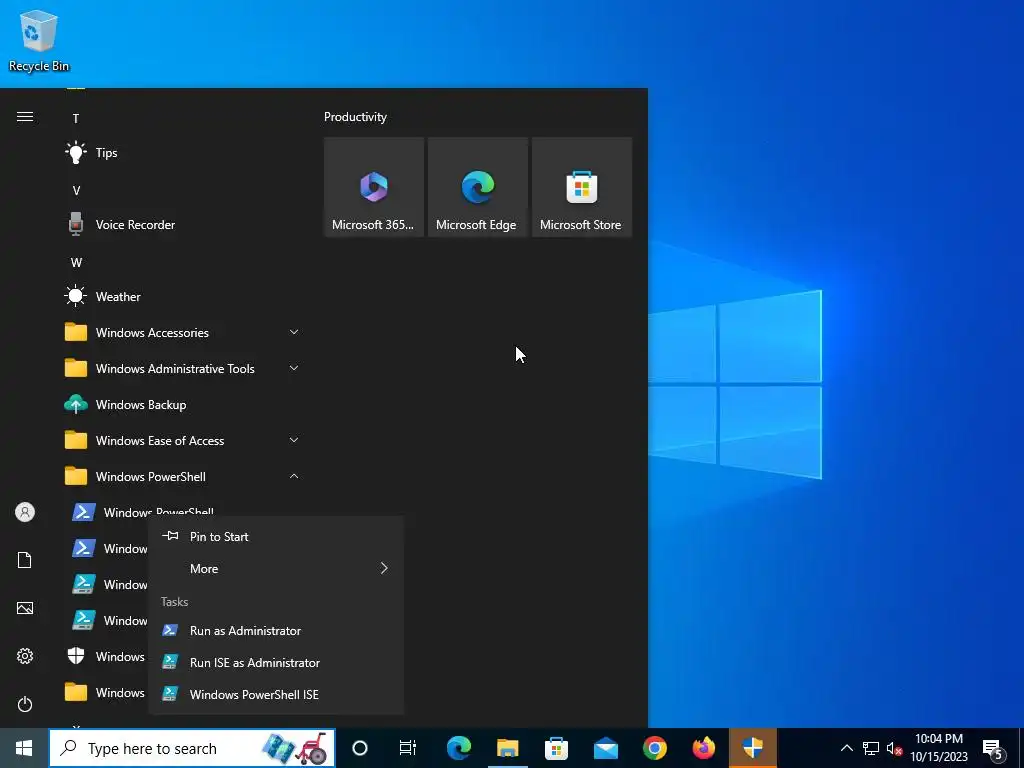The image size is (1024, 768).
Task: Click the Windows Accessories folder icon
Action: (x=76, y=332)
